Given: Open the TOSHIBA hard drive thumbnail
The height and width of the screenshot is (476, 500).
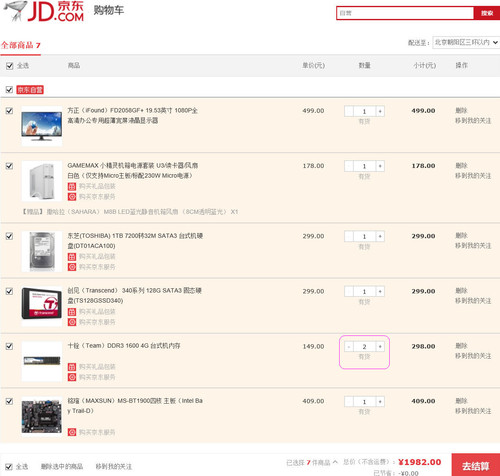Looking at the screenshot, I should [42, 251].
